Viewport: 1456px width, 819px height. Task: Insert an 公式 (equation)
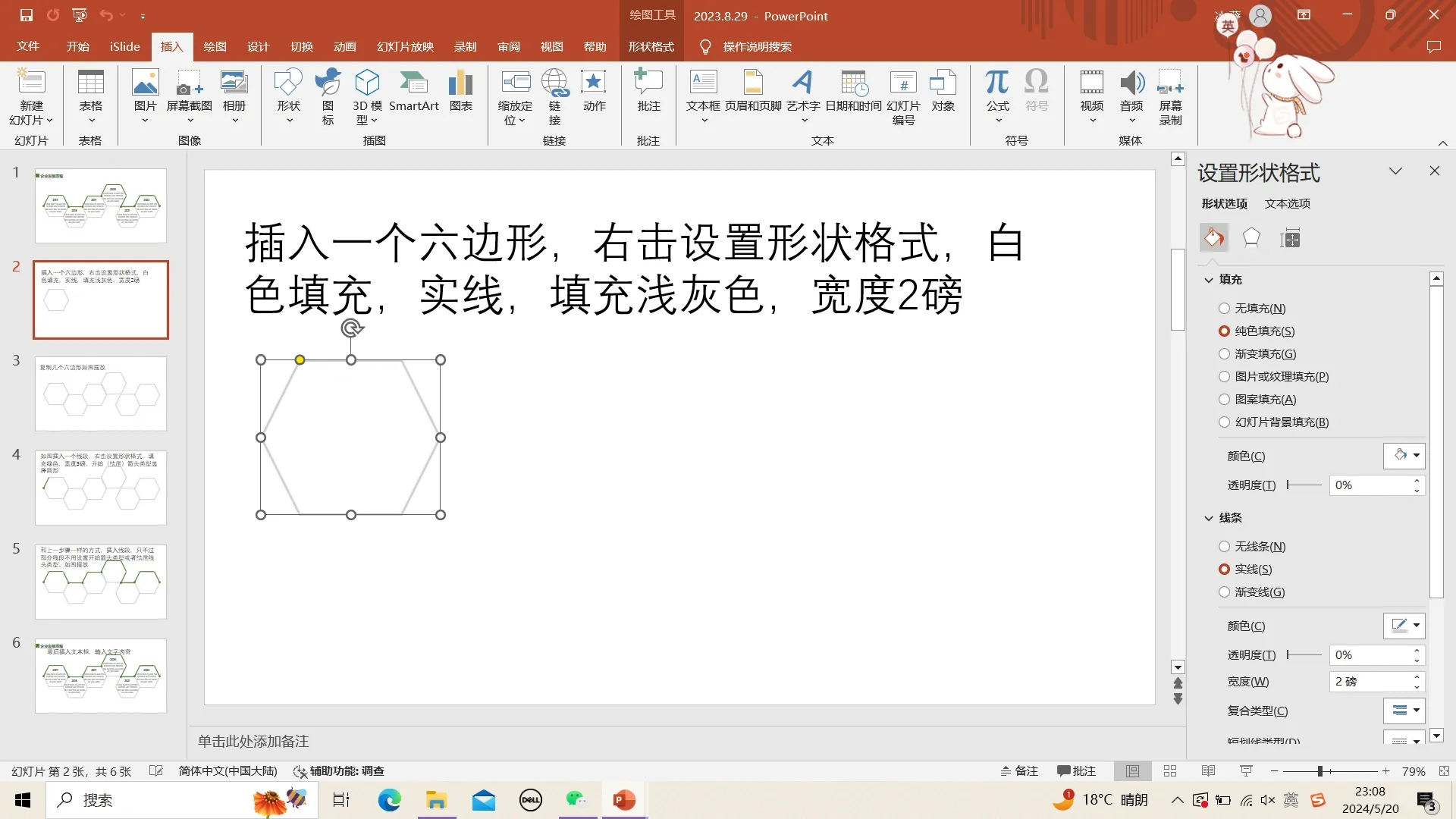[x=996, y=91]
